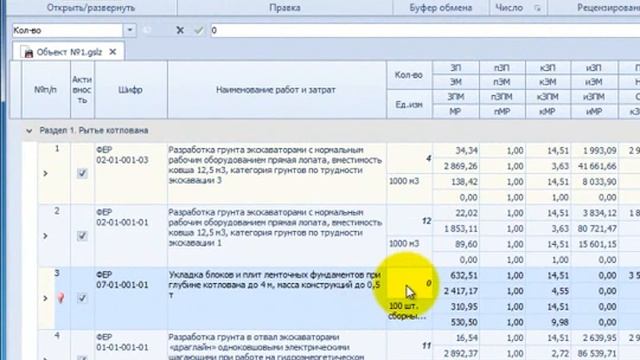Expand row 3 ФЕР 07-01-001-01
Viewport: 640px width, 360px height.
[45, 298]
